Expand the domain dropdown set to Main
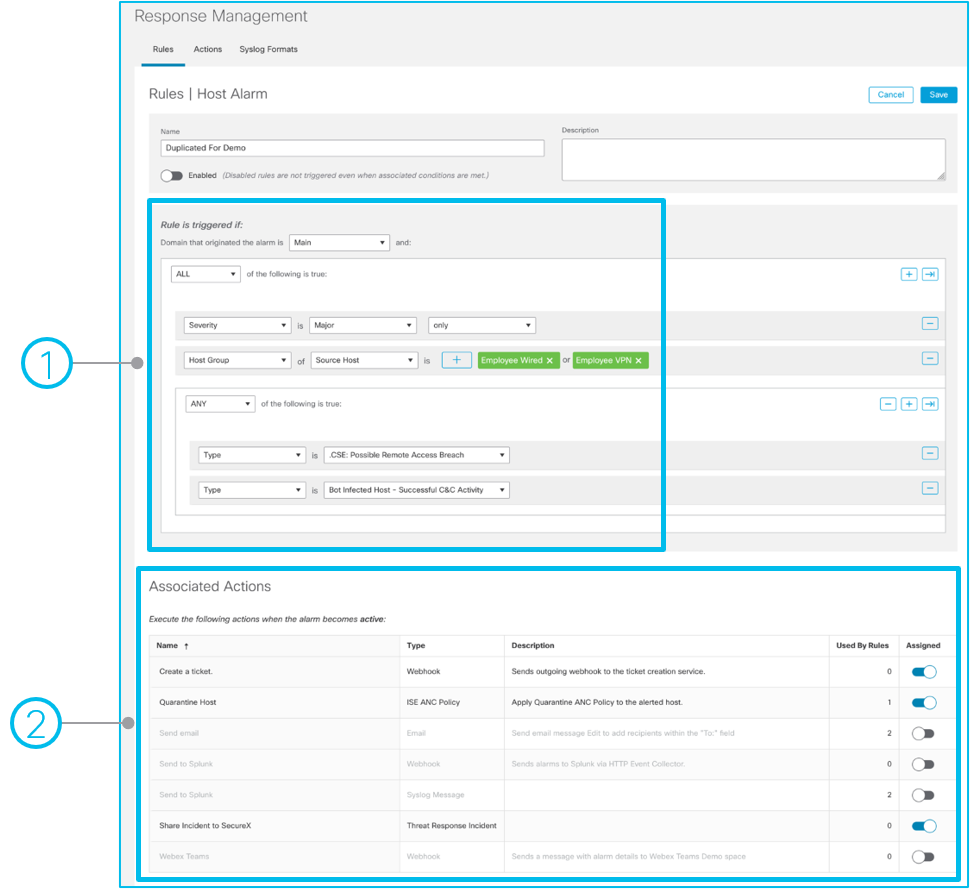The height and width of the screenshot is (889, 970). (x=339, y=242)
